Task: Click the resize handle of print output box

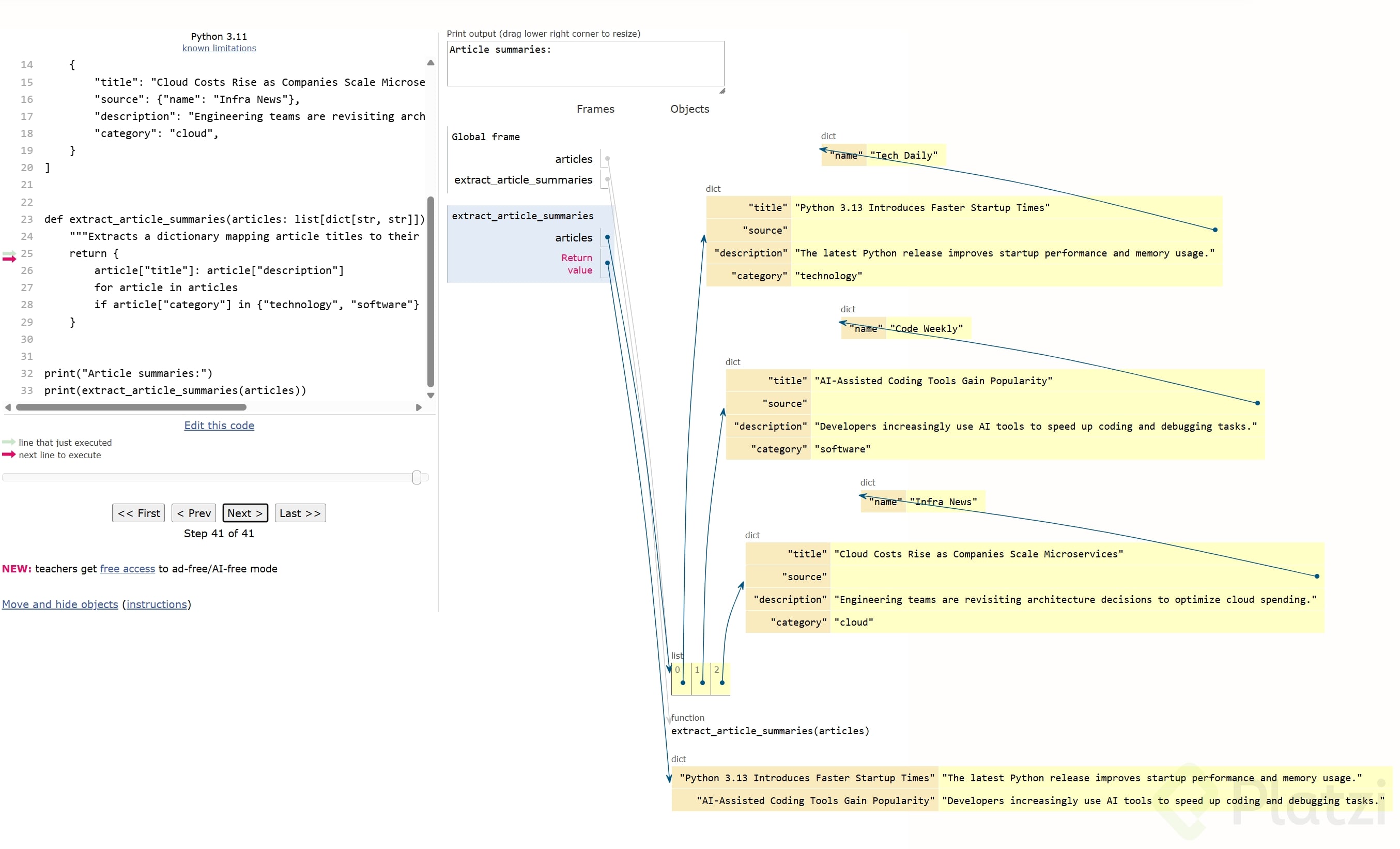Action: coord(721,91)
